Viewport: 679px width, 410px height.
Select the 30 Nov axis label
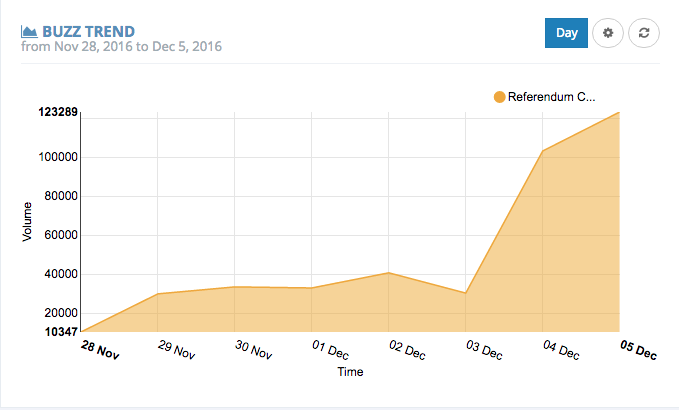point(254,350)
